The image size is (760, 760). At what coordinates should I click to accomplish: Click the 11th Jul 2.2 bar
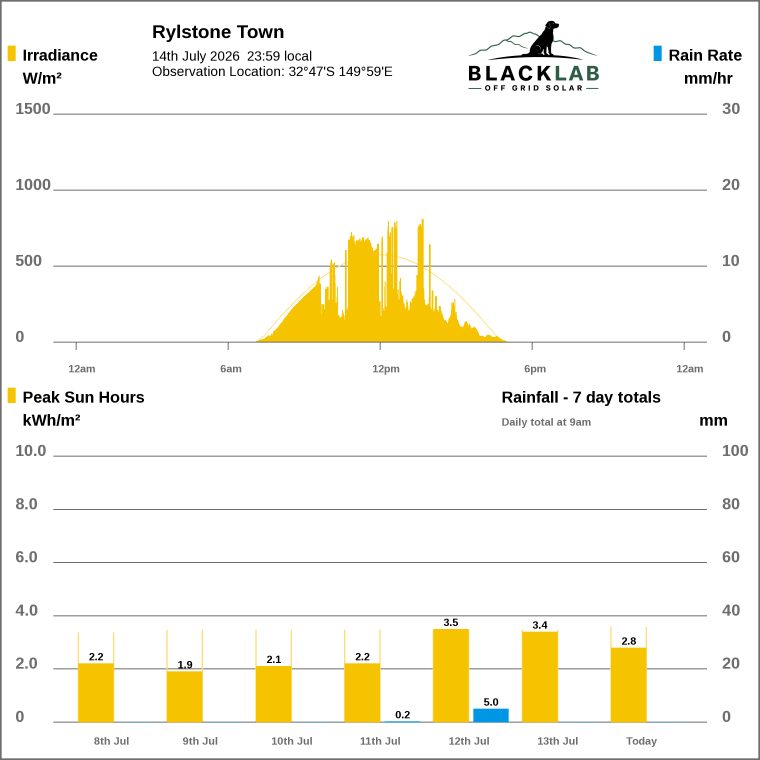tap(362, 693)
